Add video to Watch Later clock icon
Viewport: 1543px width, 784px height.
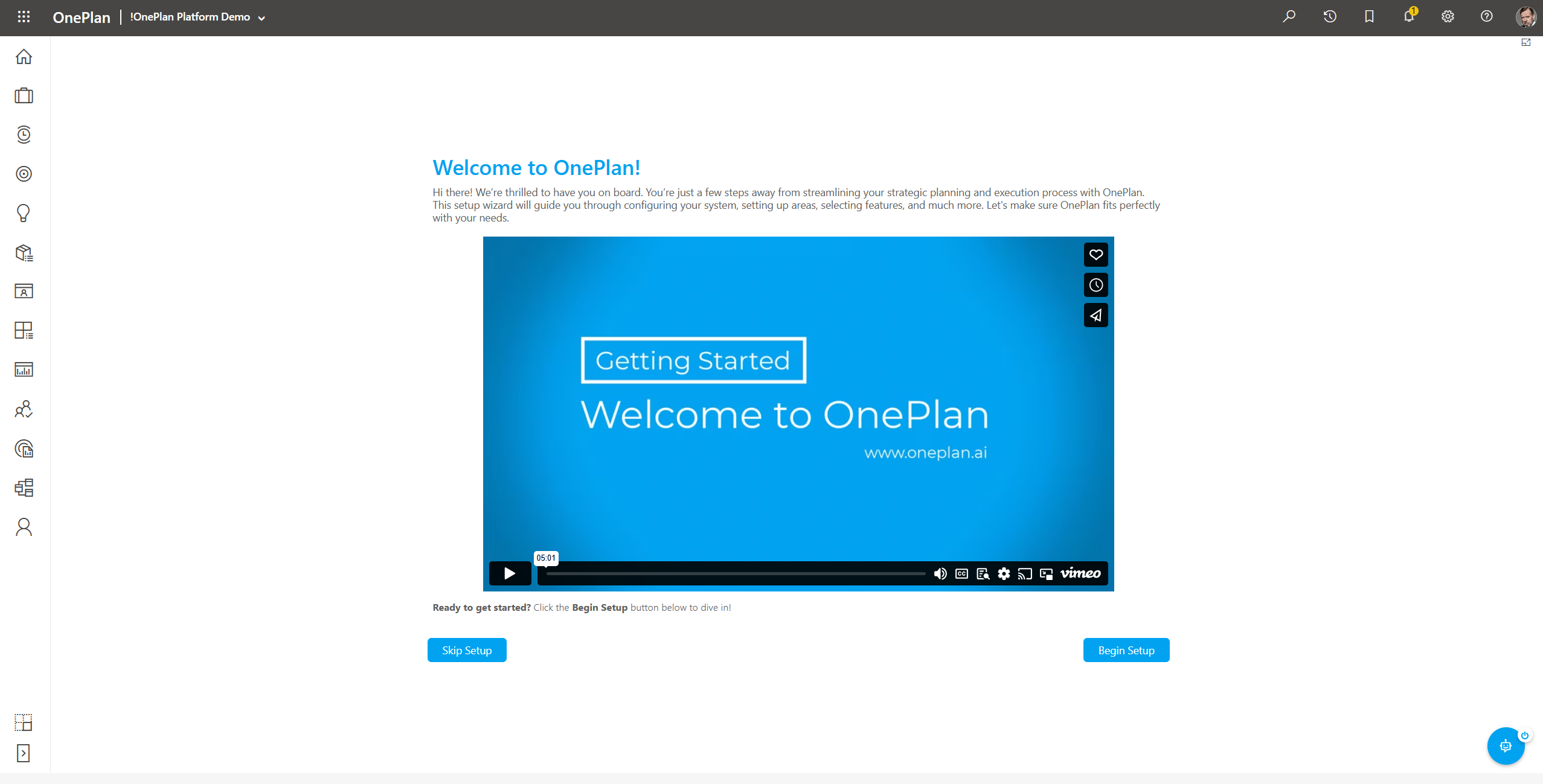pyautogui.click(x=1095, y=285)
